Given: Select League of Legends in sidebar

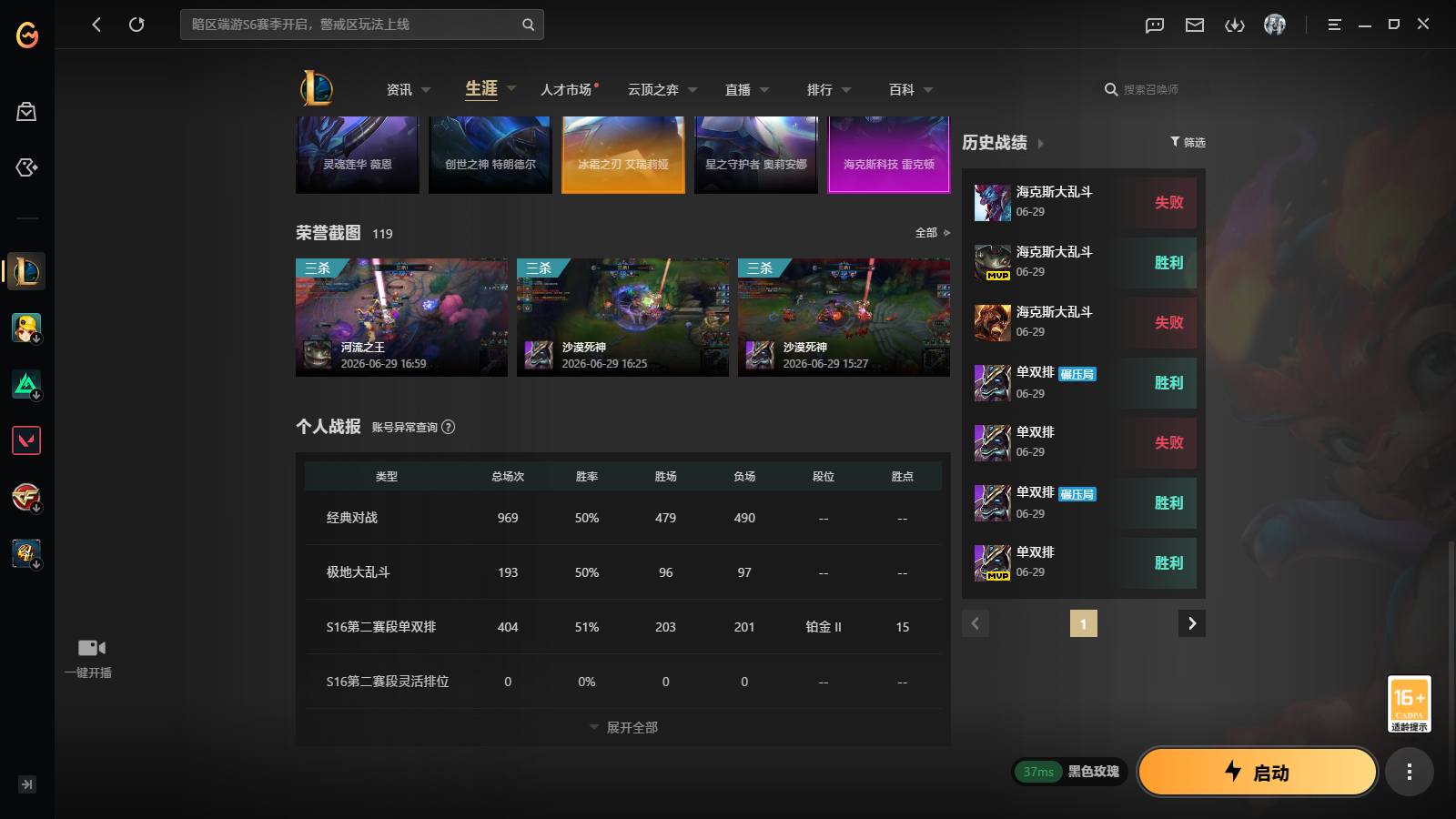Looking at the screenshot, I should tap(26, 271).
